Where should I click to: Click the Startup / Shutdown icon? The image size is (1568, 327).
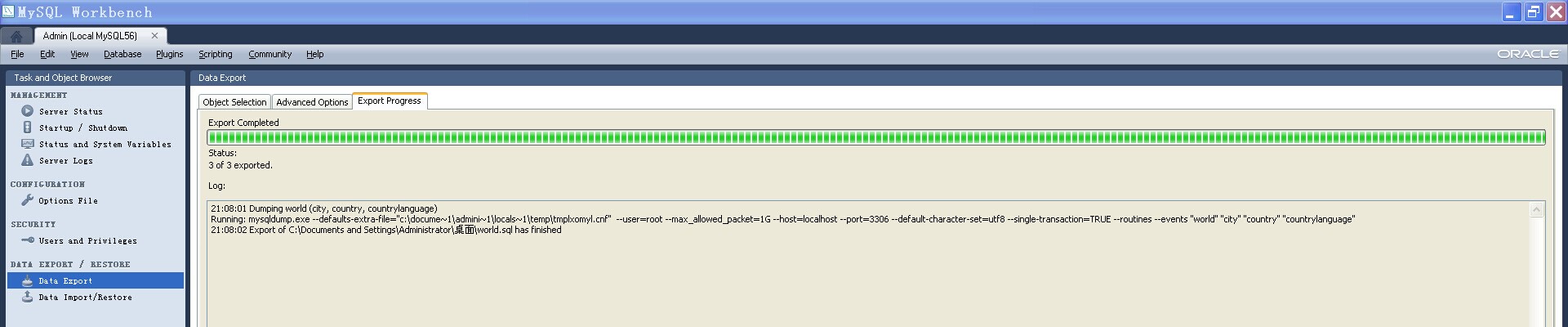coord(27,128)
